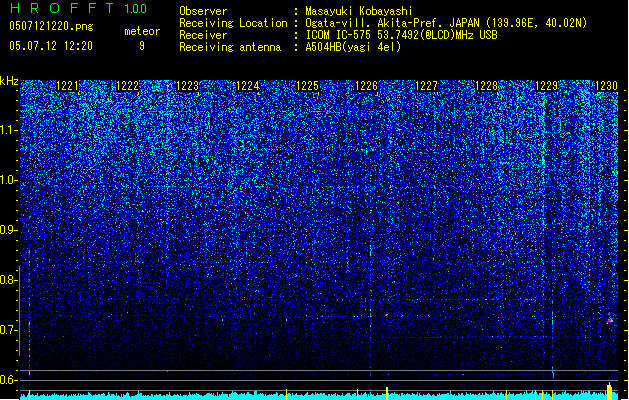Image resolution: width=629 pixels, height=400 pixels.
Task: Click the kHz axis unit label
Action: click(x=9, y=81)
